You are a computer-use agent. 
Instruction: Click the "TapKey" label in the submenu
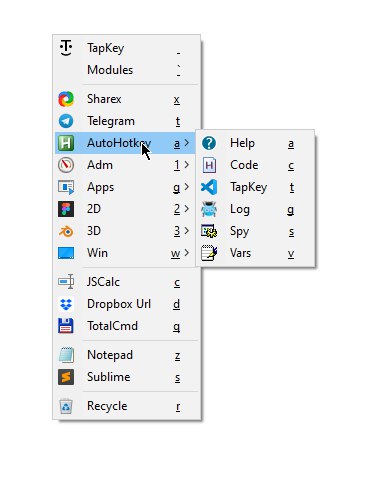248,188
